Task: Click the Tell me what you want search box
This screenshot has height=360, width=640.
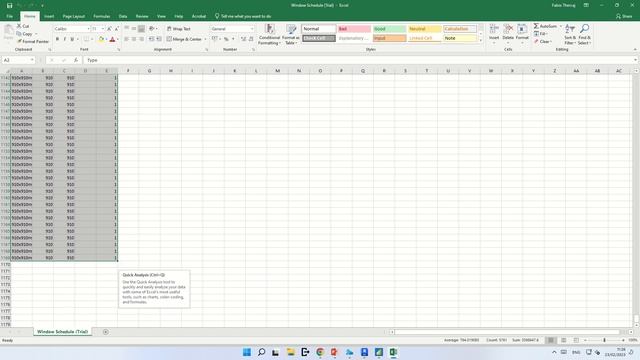Action: 243,16
